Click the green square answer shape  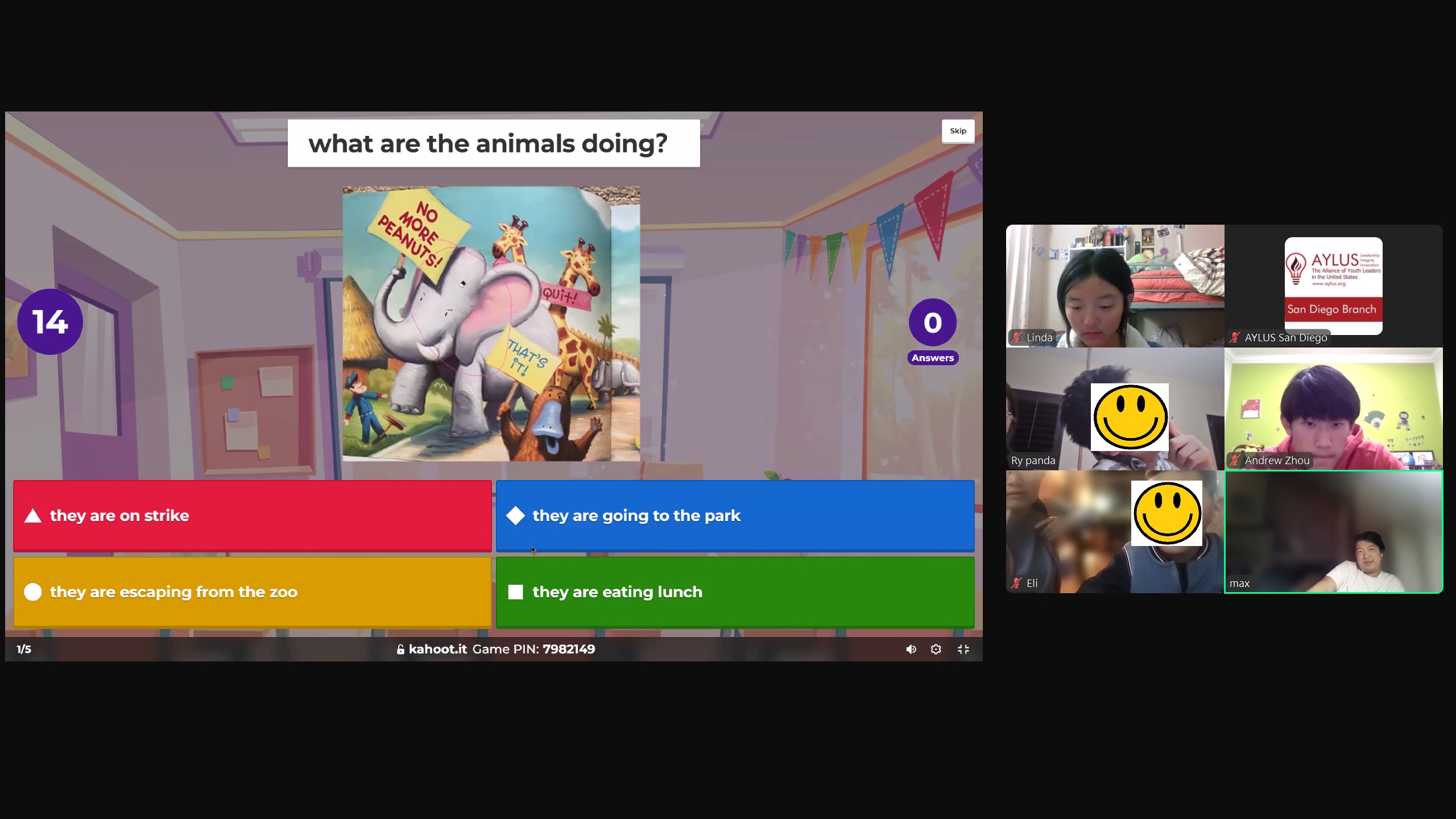point(515,592)
